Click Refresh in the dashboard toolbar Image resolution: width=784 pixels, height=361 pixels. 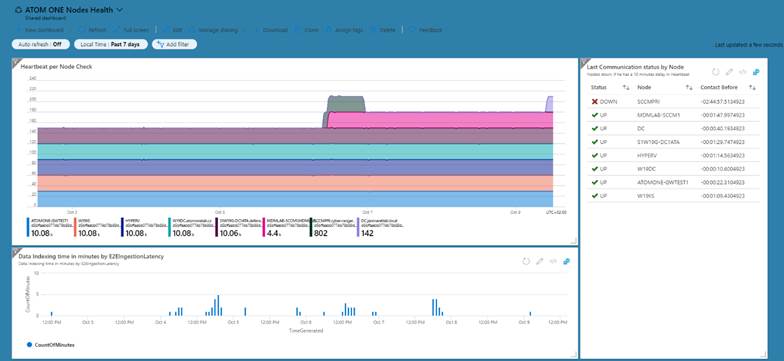point(94,30)
